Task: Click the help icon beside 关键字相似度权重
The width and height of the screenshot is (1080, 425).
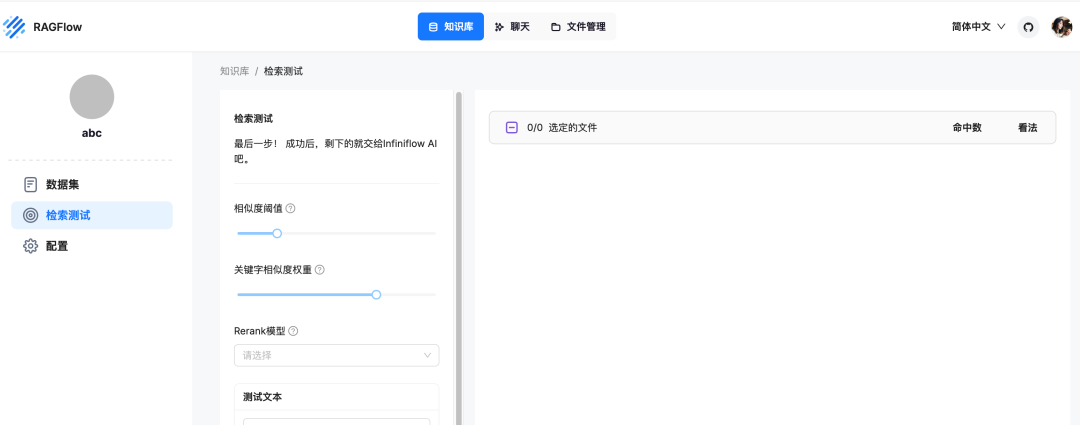Action: click(320, 270)
